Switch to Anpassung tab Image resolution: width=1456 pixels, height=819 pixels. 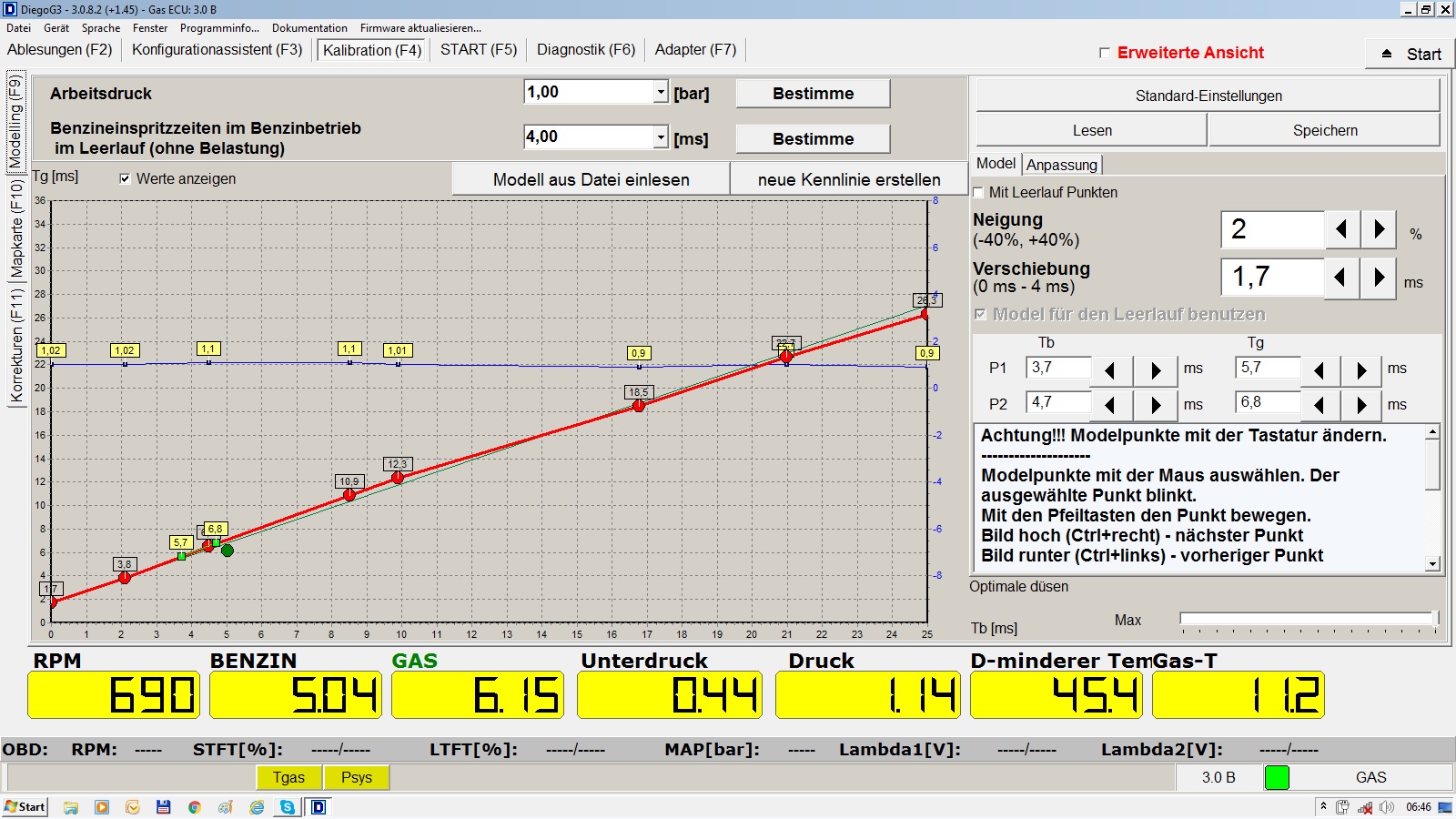click(1062, 165)
